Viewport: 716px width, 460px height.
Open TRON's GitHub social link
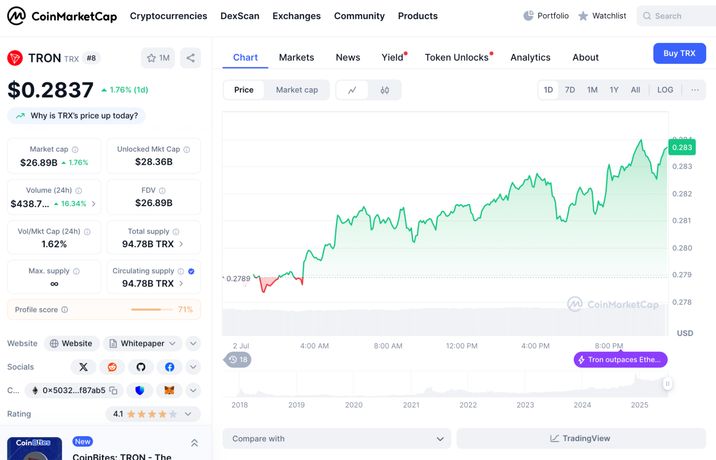coord(141,367)
